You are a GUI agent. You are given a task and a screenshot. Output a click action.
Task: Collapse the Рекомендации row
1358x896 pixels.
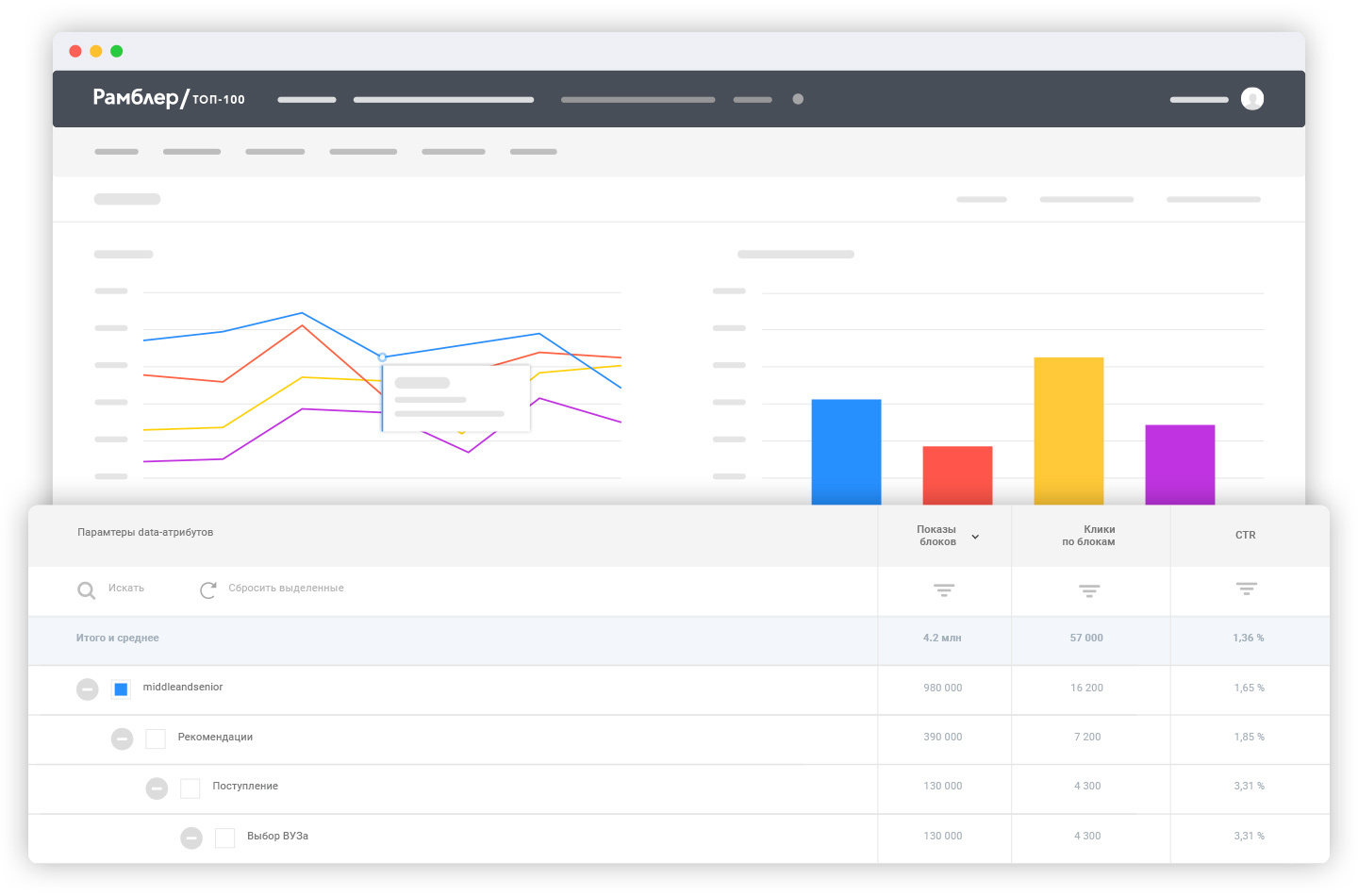123,738
